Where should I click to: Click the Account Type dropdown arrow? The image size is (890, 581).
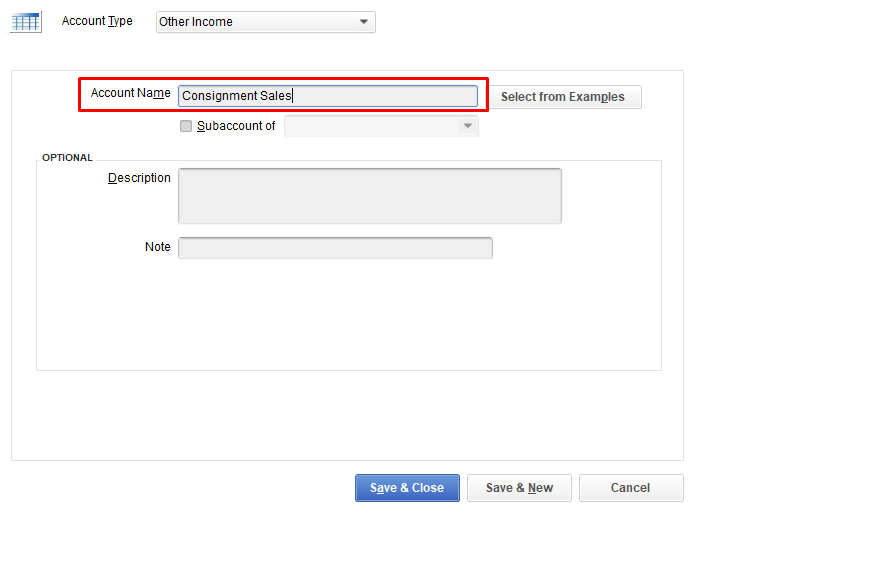(x=364, y=22)
